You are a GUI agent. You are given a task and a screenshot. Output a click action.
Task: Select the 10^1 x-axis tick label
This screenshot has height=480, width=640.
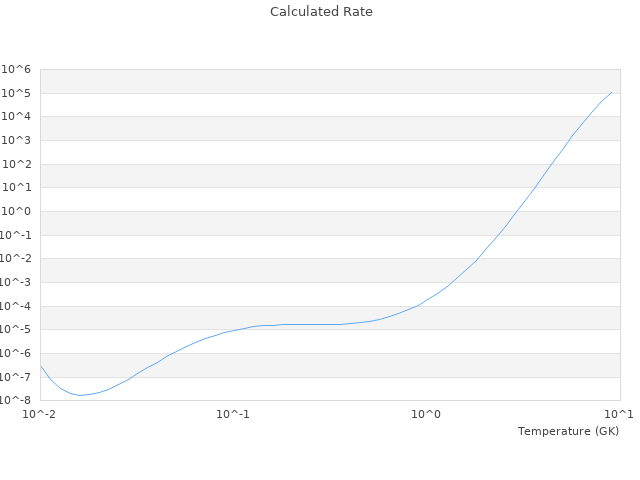[619, 413]
